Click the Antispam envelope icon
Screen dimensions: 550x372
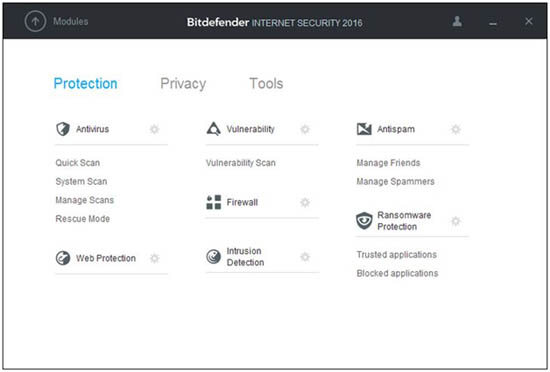click(364, 129)
